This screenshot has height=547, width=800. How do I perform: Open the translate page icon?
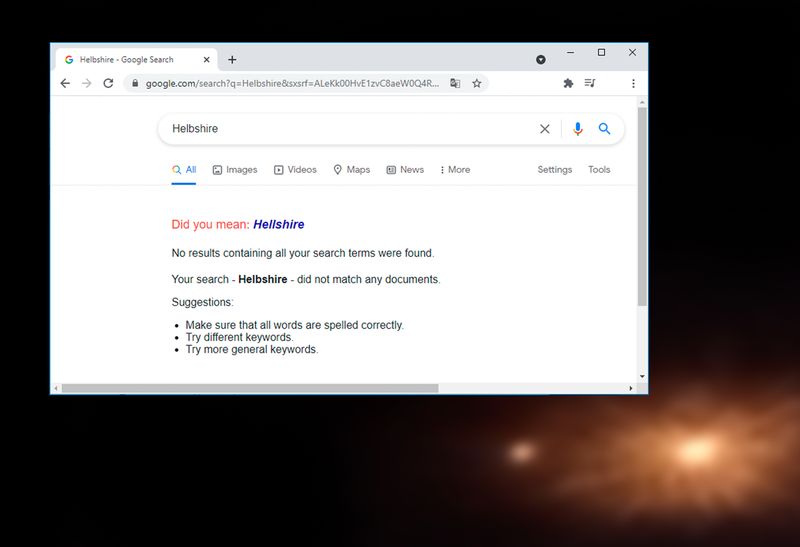point(455,83)
